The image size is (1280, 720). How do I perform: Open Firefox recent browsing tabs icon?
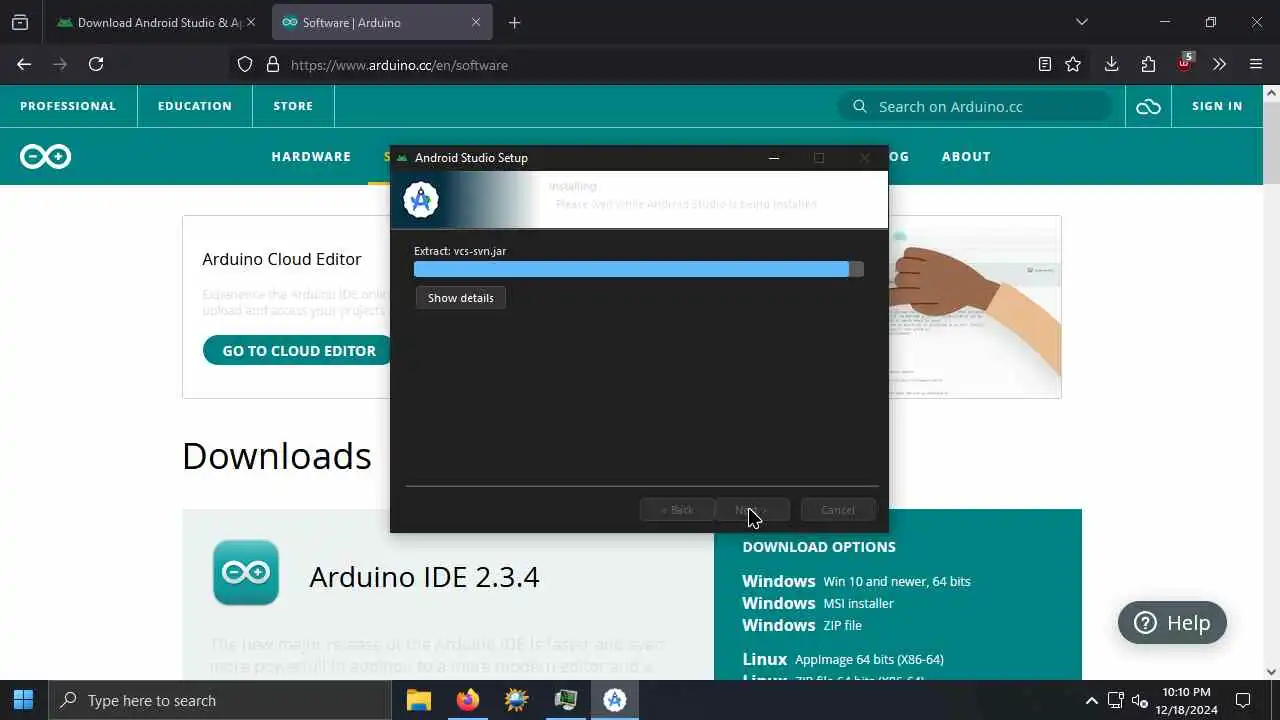click(x=20, y=22)
